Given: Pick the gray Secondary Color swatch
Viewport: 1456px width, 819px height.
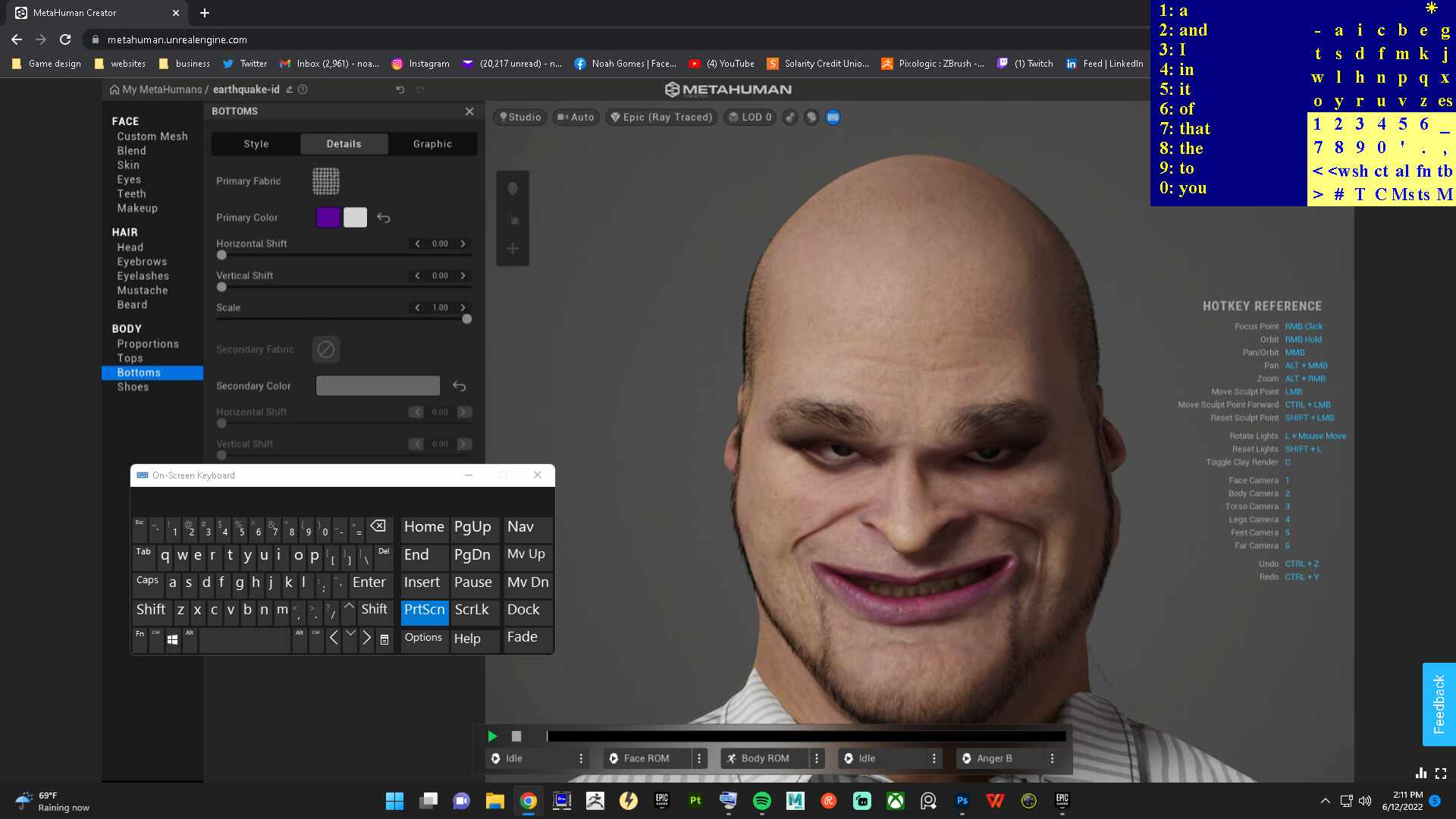Looking at the screenshot, I should pos(378,386).
